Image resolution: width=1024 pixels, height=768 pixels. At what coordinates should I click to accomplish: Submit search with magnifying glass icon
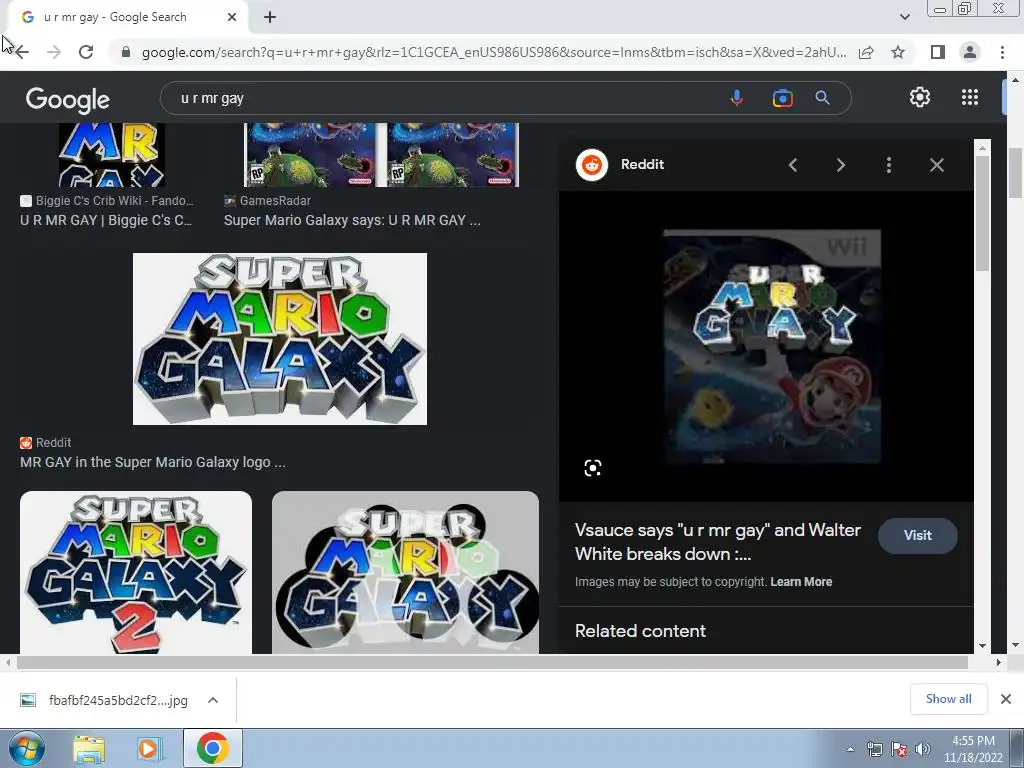(x=822, y=98)
